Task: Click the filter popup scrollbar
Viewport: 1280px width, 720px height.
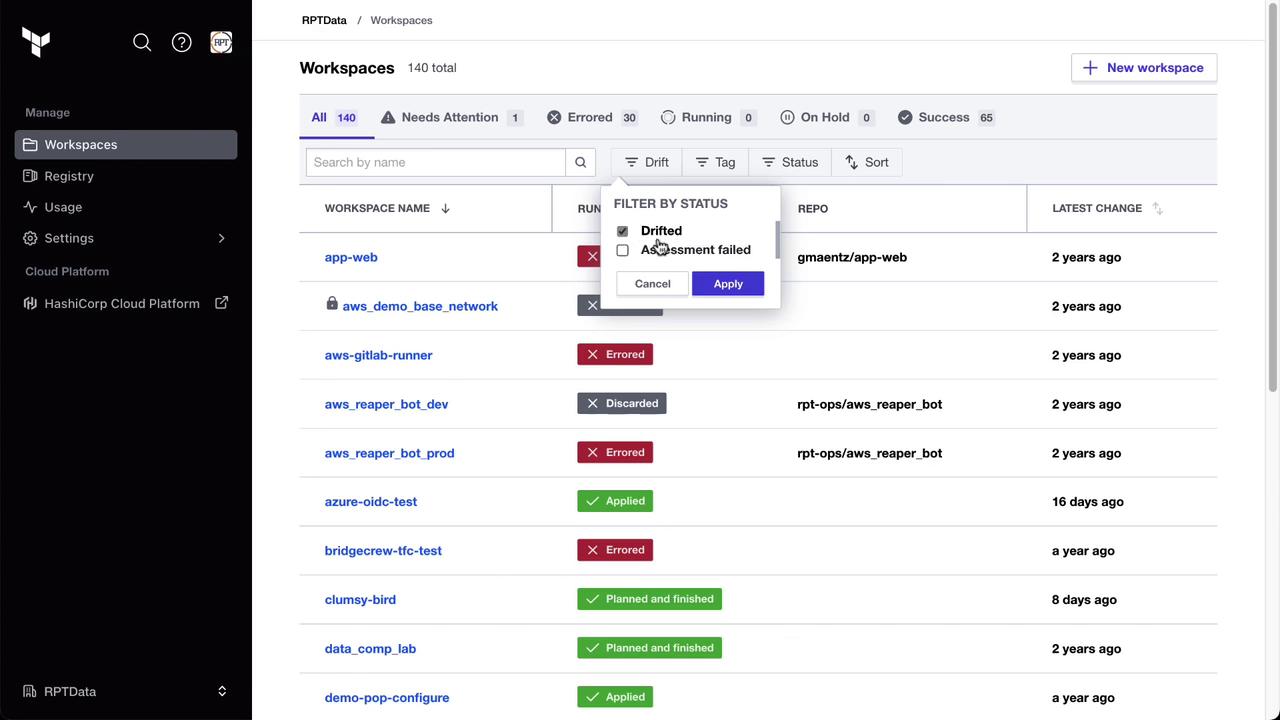Action: tap(777, 239)
